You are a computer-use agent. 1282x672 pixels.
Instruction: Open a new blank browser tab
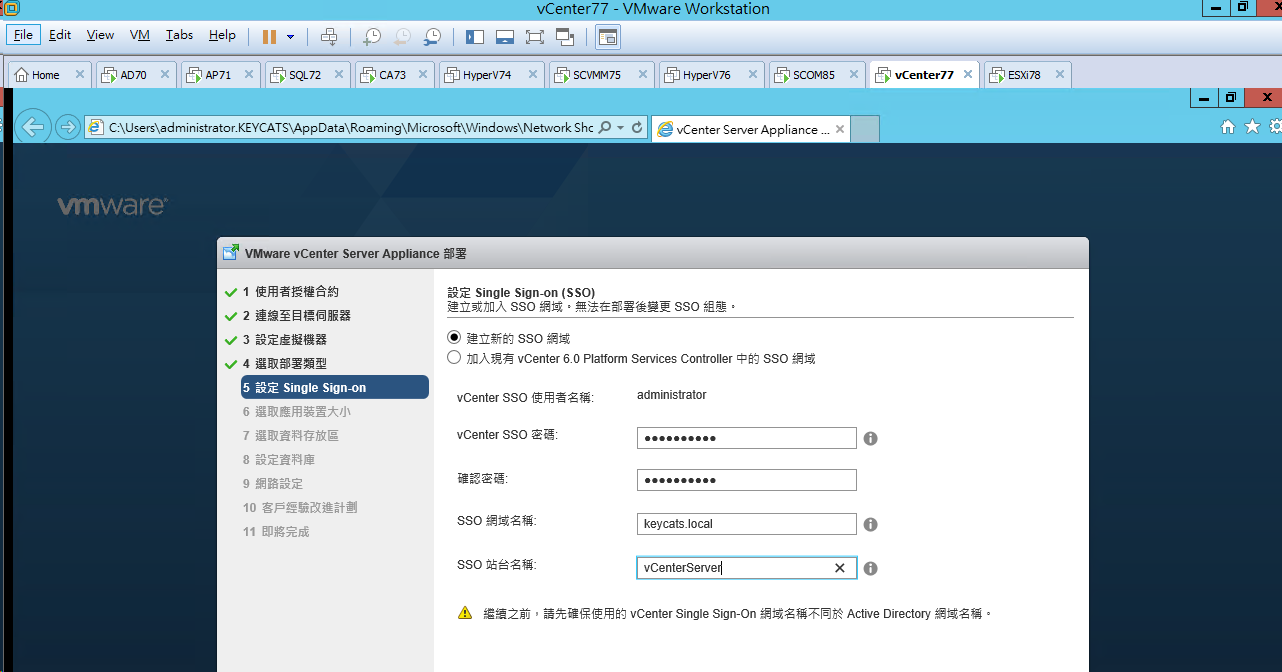[x=865, y=129]
